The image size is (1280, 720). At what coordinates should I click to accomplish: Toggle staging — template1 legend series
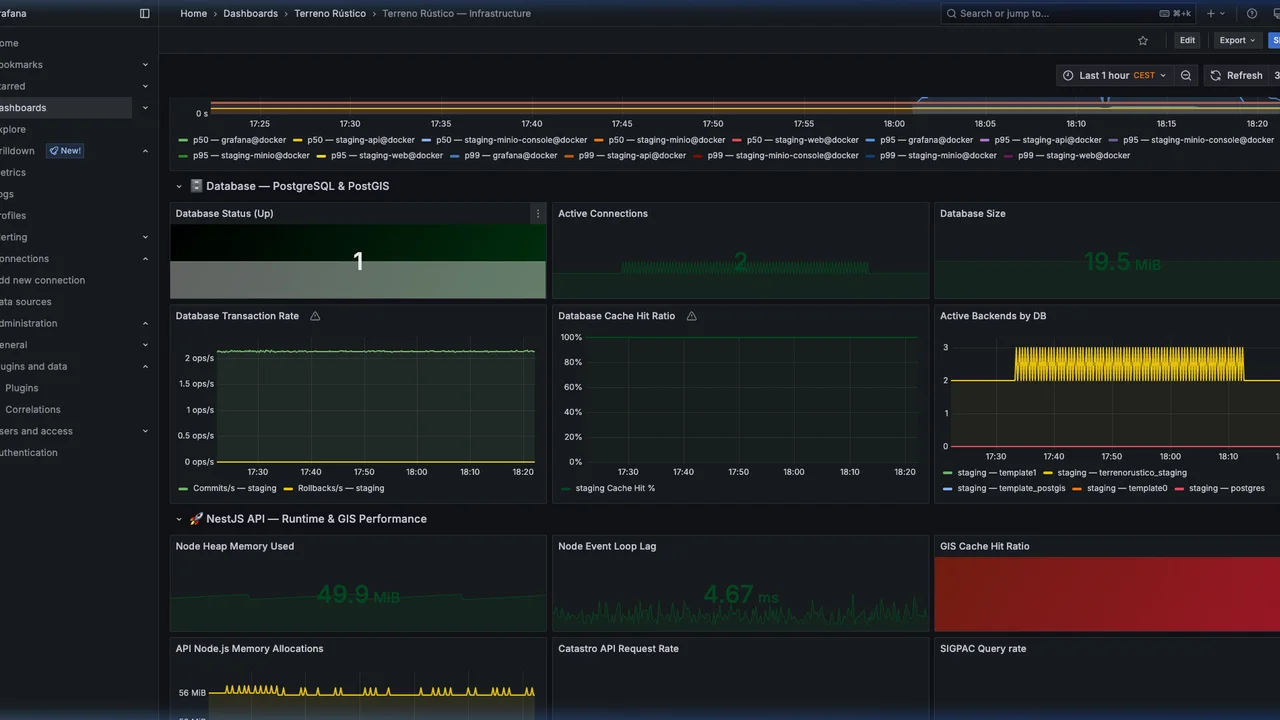tap(997, 473)
